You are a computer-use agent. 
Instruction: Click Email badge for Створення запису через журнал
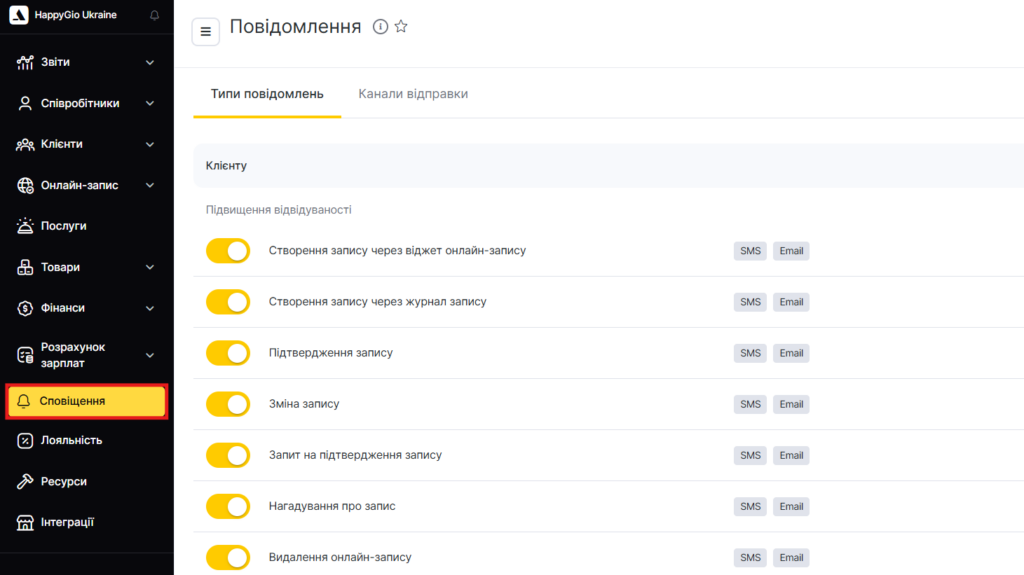pyautogui.click(x=791, y=302)
